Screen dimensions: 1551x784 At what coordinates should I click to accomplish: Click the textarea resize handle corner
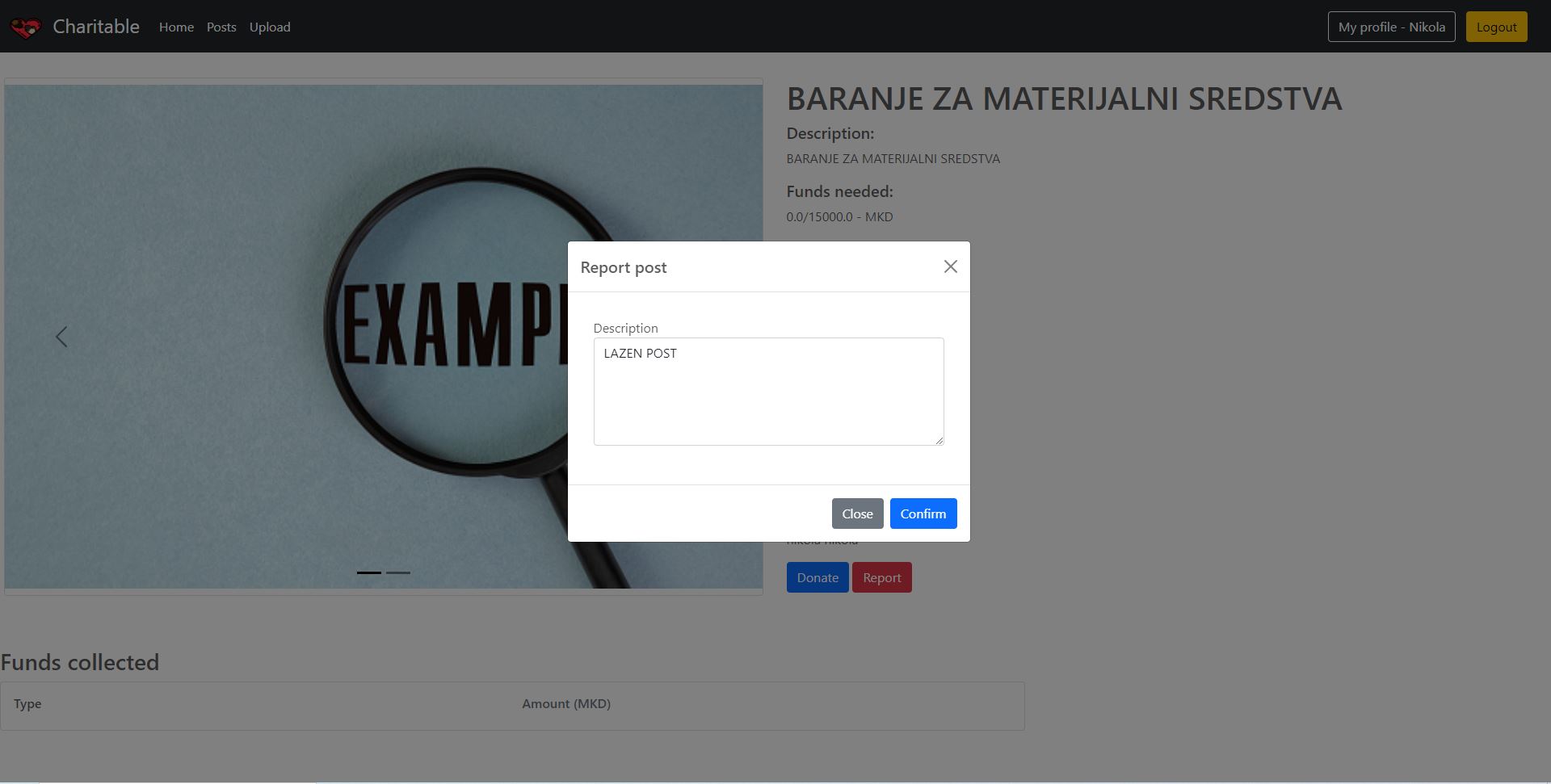click(x=939, y=440)
